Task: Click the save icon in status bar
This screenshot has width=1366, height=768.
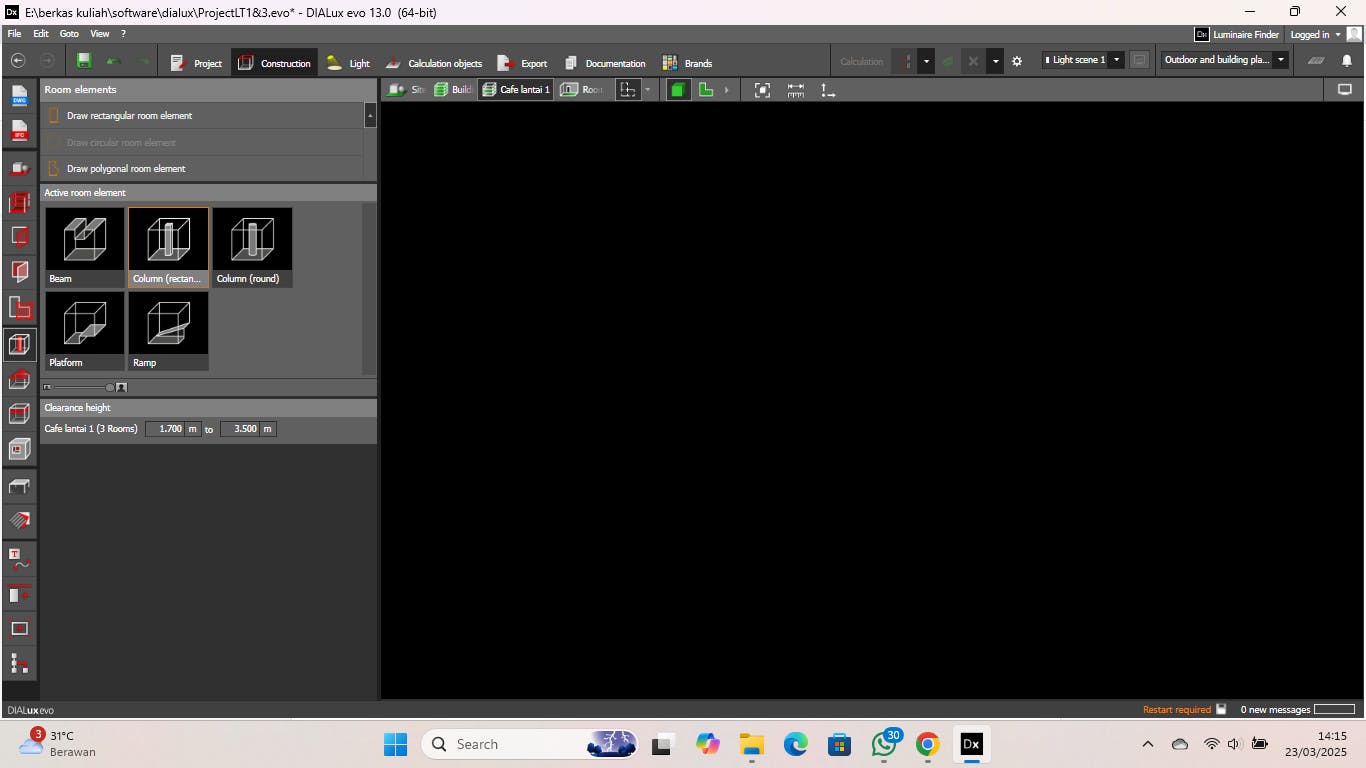Action: [x=1221, y=710]
